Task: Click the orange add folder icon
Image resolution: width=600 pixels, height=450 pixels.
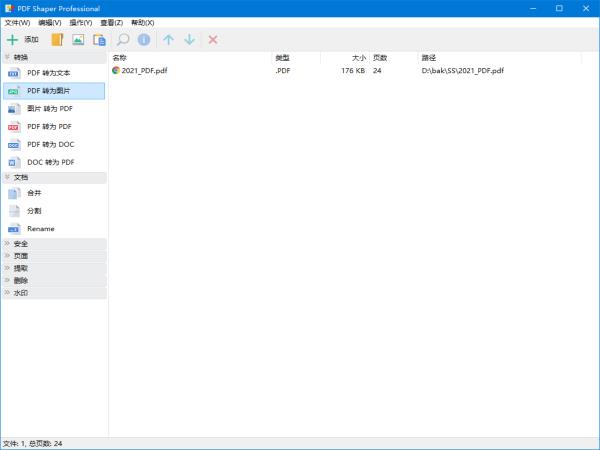Action: tap(57, 39)
